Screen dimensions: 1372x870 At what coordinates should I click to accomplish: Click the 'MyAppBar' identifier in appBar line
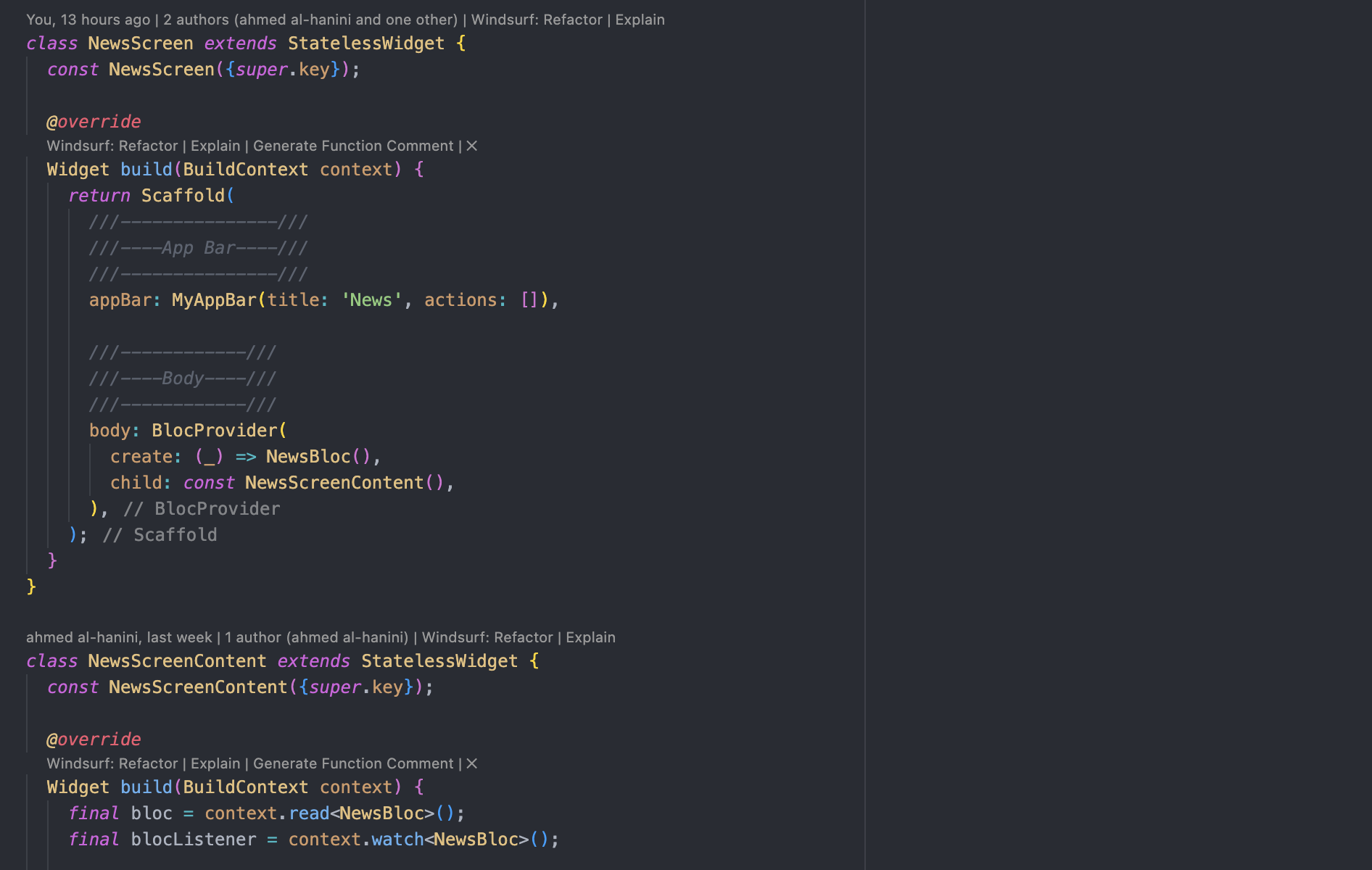pos(214,300)
